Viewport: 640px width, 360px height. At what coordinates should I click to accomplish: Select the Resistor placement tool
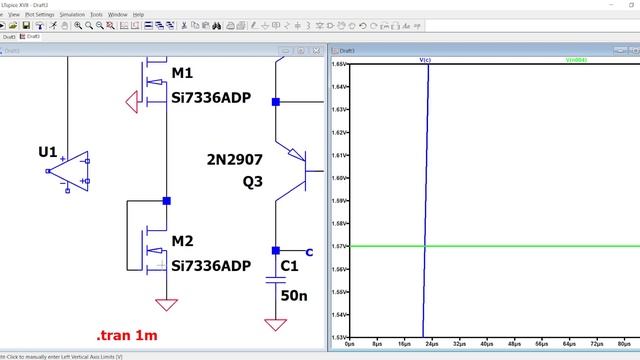(x=287, y=26)
